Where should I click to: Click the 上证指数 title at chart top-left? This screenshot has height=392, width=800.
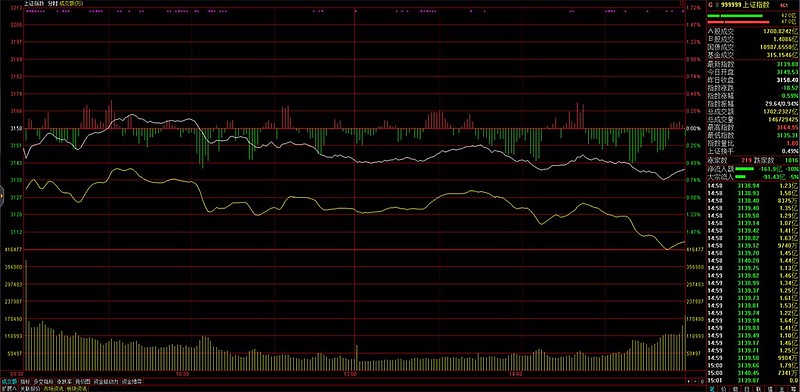pyautogui.click(x=34, y=3)
